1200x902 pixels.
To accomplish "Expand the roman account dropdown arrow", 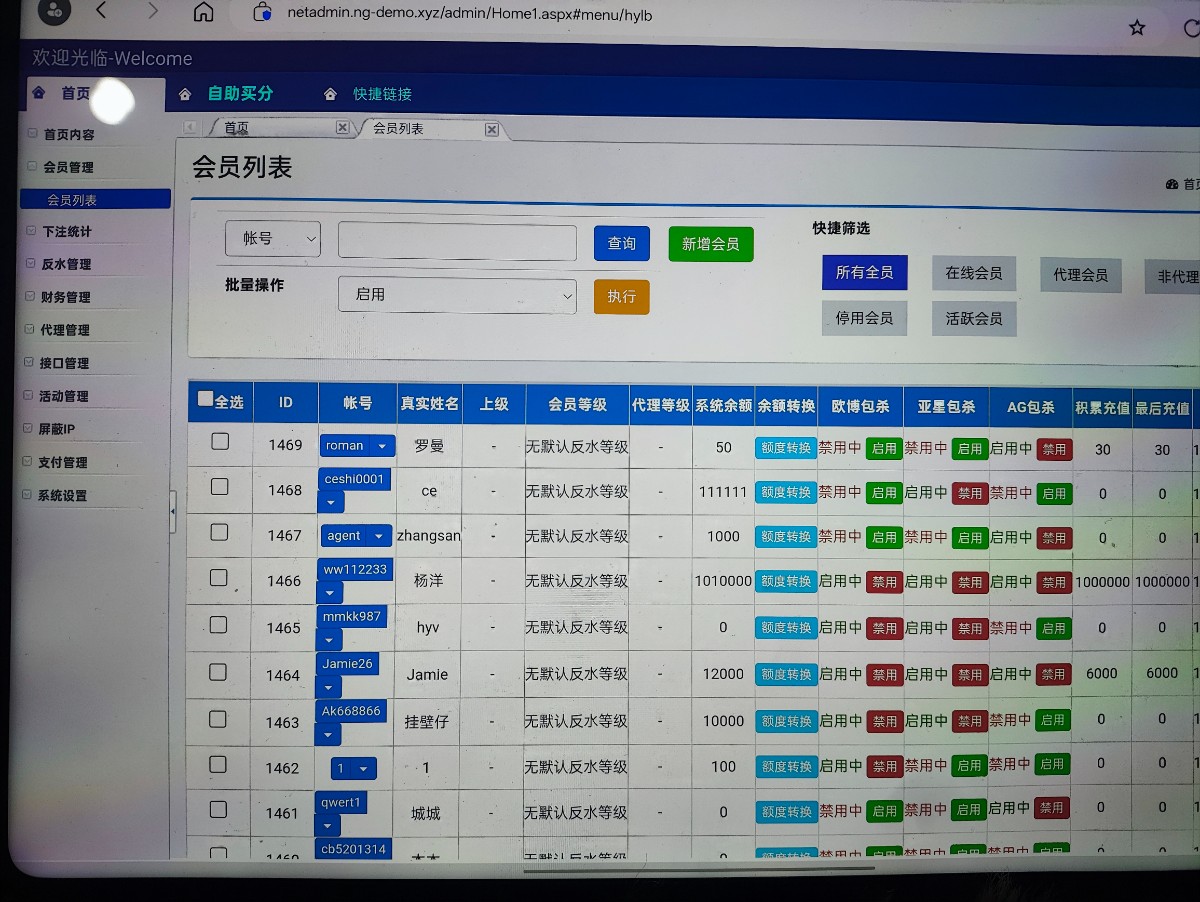I will pos(381,446).
